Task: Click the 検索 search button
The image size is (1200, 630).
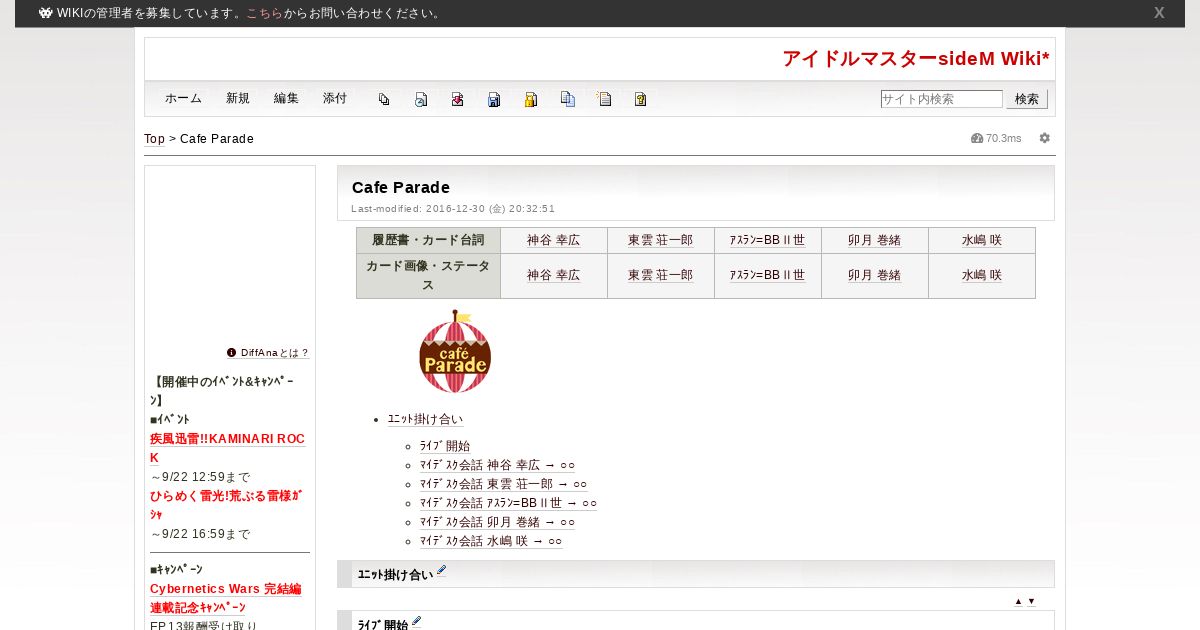Action: pyautogui.click(x=1027, y=99)
